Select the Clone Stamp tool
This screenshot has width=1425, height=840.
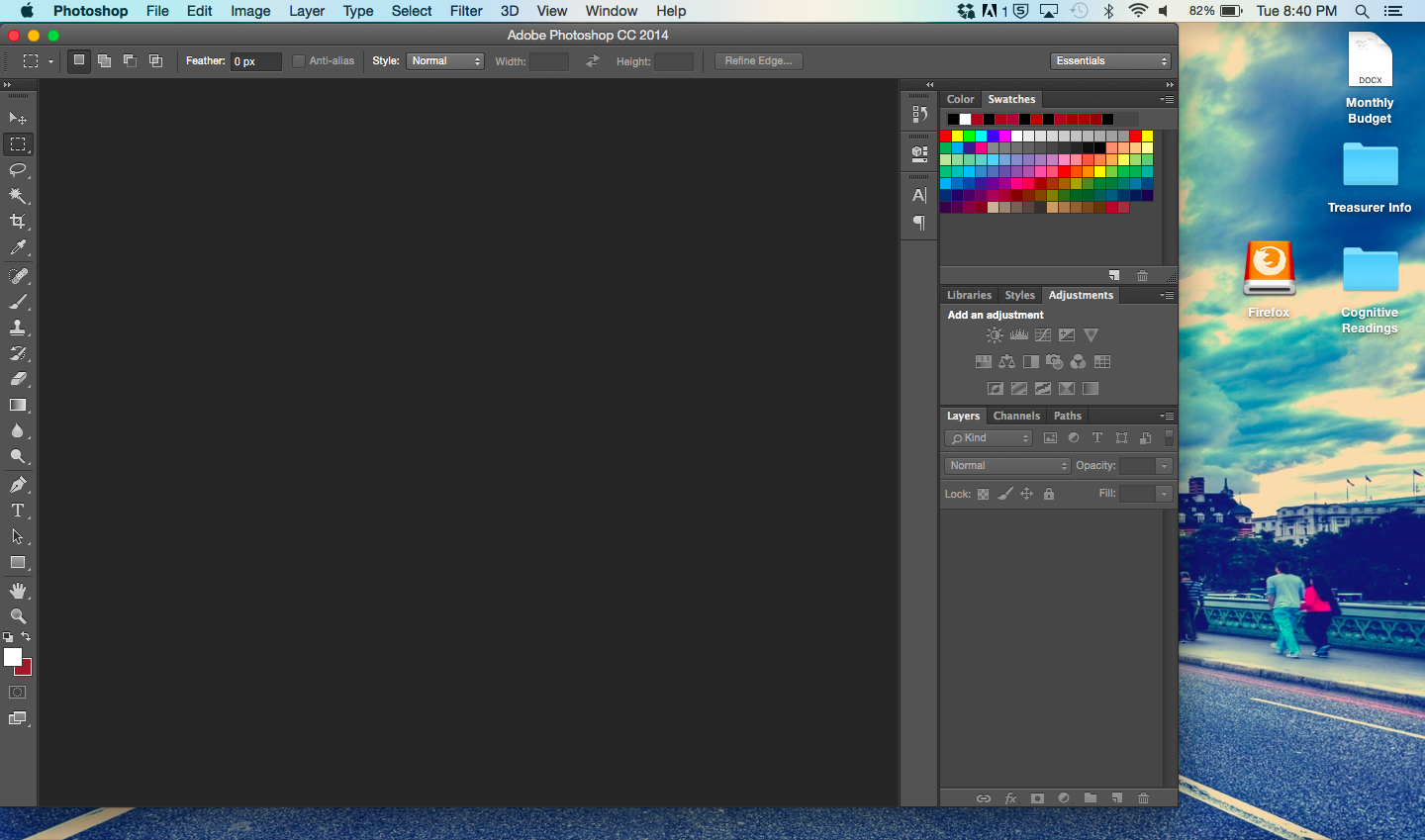[18, 327]
